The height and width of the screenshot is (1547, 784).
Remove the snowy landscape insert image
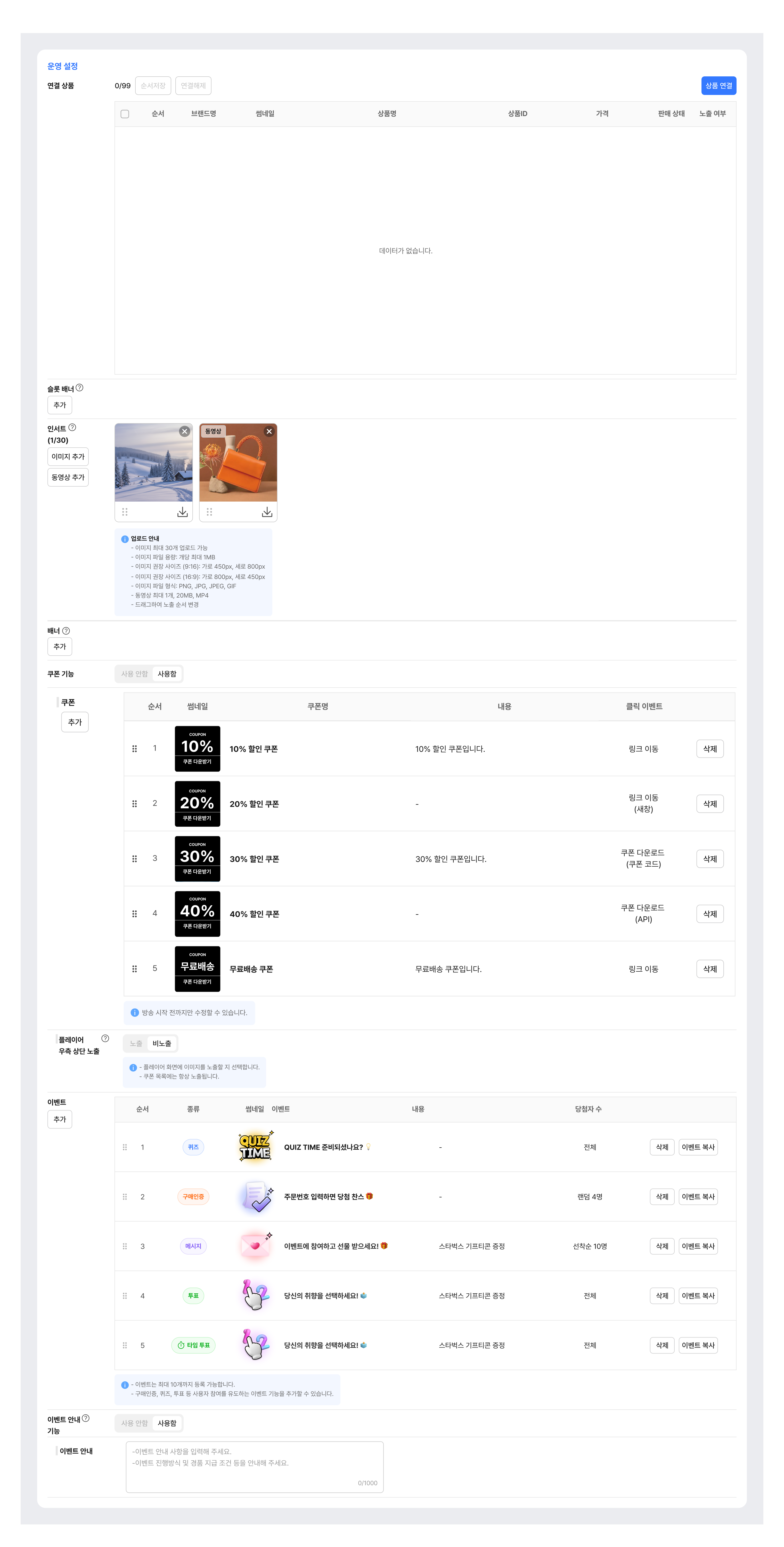[184, 431]
